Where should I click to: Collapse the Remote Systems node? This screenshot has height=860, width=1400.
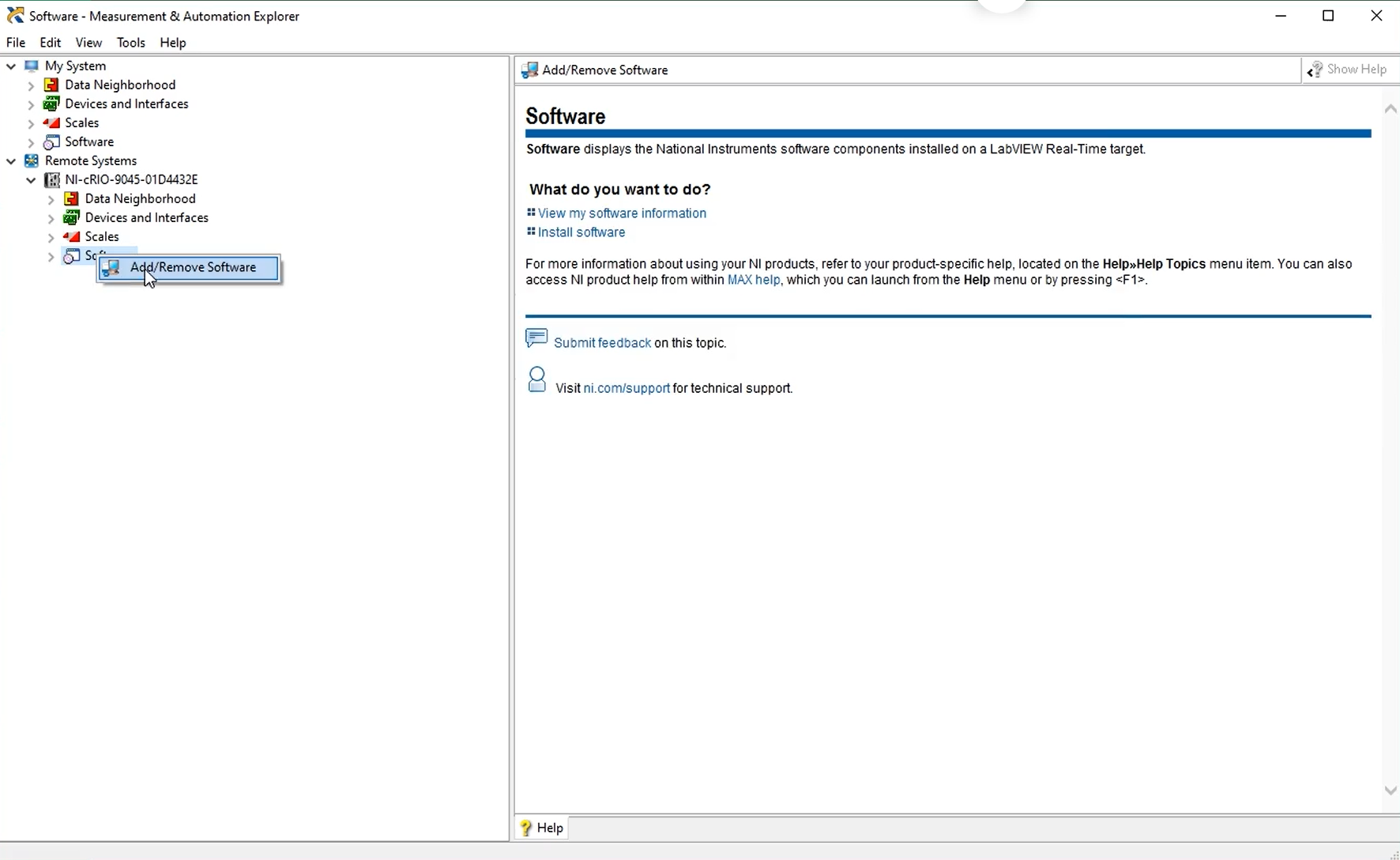coord(11,161)
